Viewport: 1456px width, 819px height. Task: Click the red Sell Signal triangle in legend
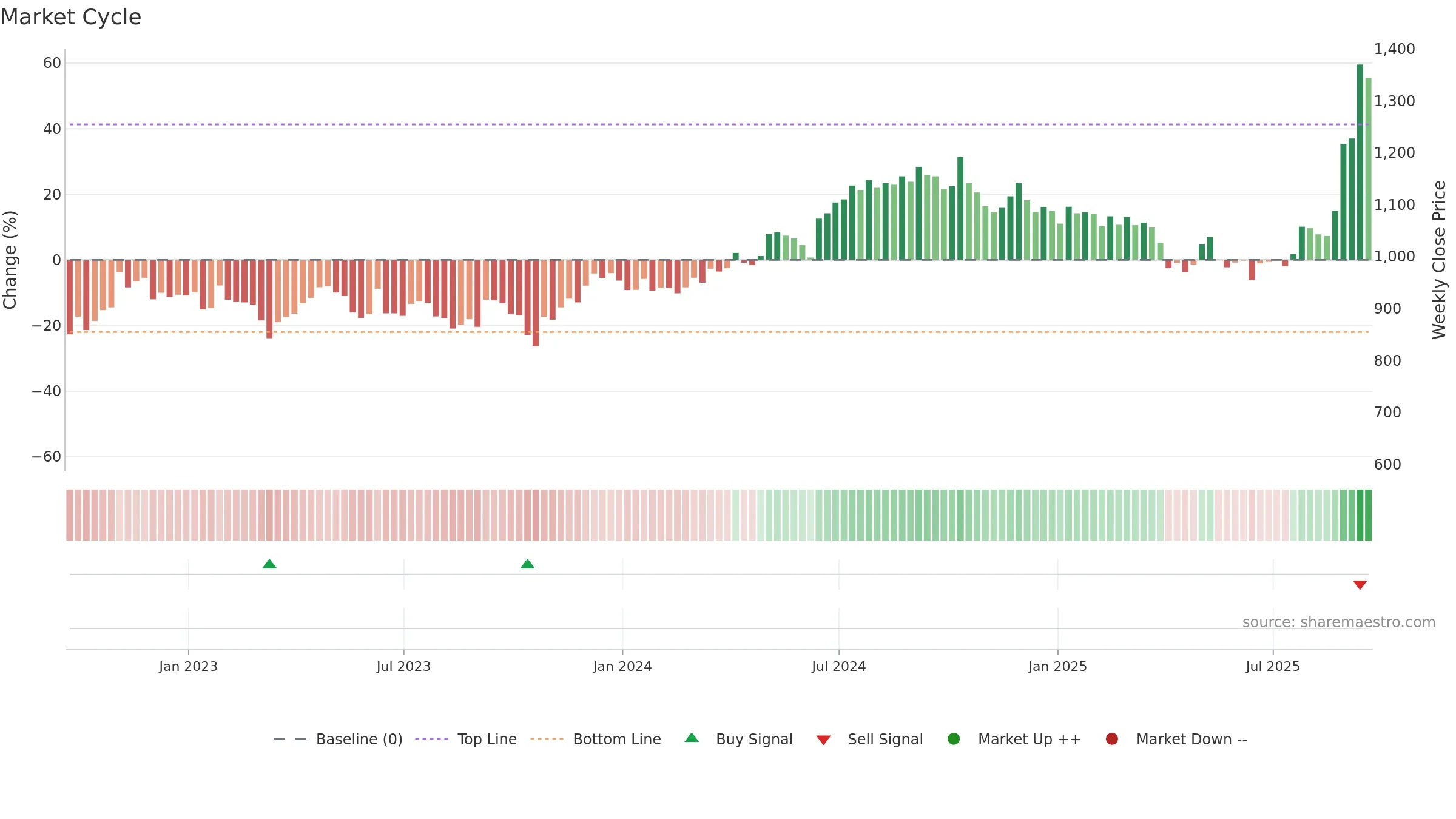click(x=823, y=740)
